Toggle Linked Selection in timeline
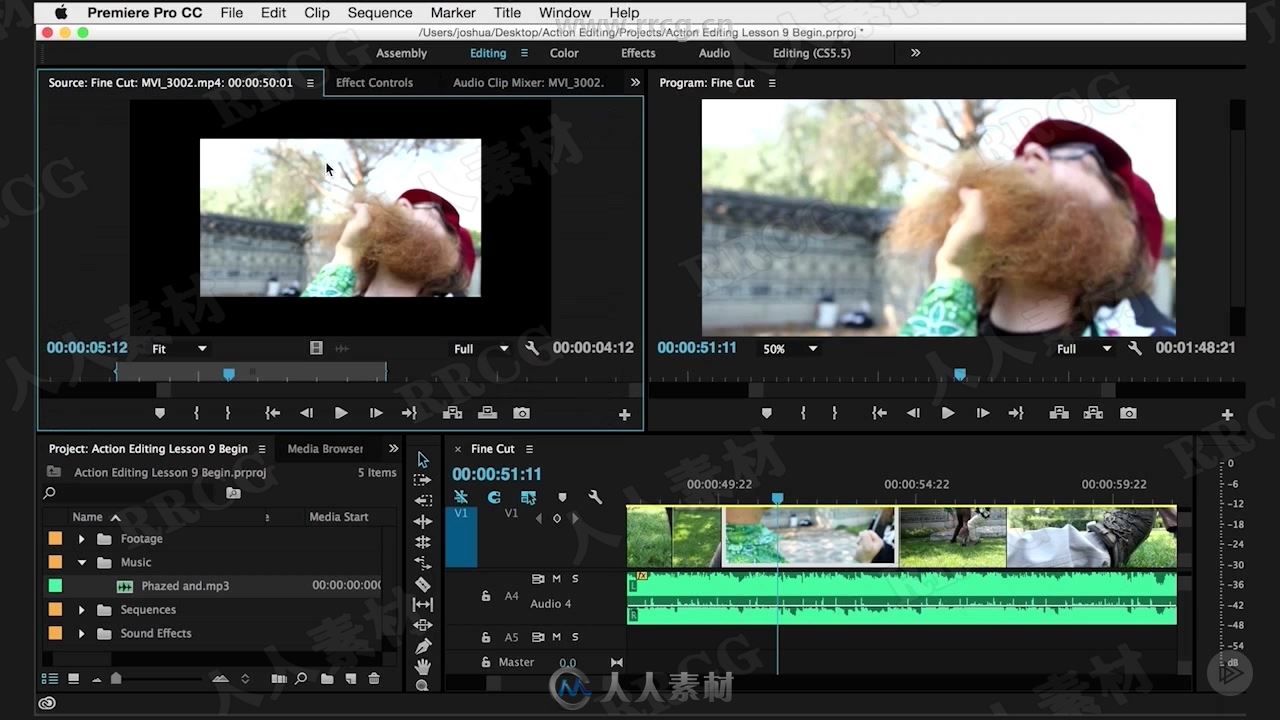 [x=528, y=497]
